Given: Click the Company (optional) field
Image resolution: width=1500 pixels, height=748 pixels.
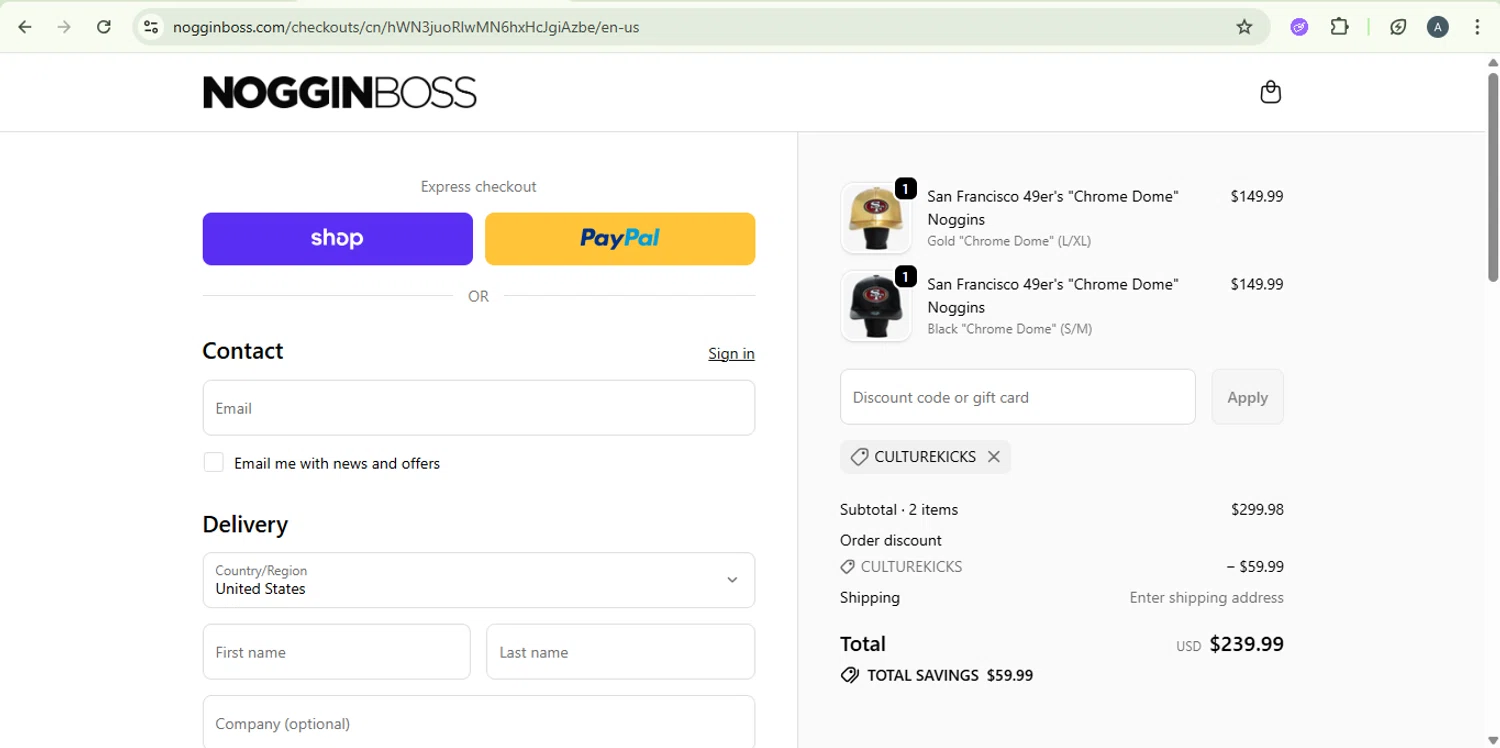Looking at the screenshot, I should pyautogui.click(x=479, y=722).
